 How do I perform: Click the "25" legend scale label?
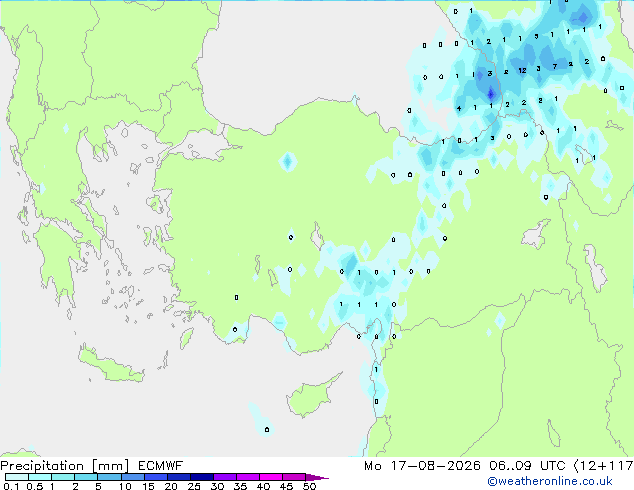[x=194, y=486]
